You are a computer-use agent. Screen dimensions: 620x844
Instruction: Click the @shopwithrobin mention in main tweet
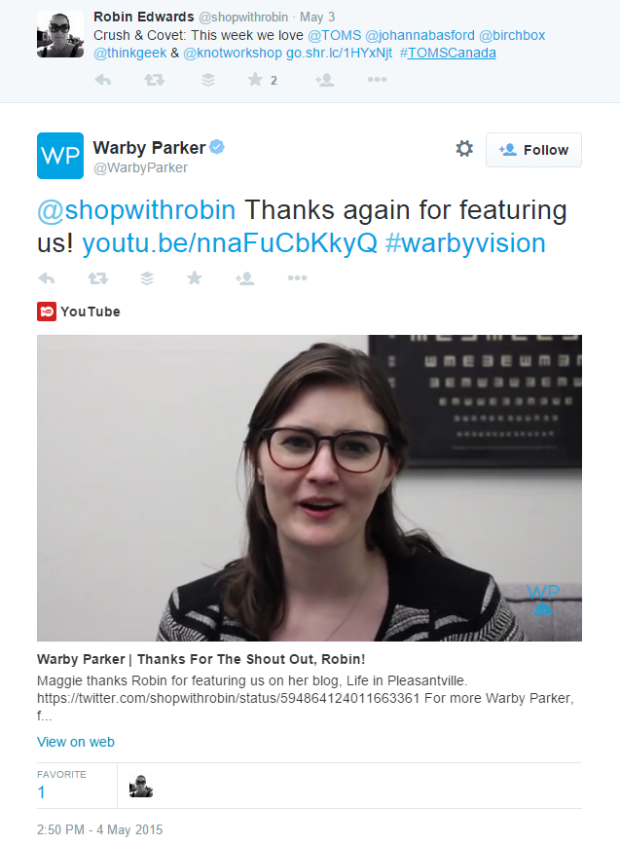[136, 210]
